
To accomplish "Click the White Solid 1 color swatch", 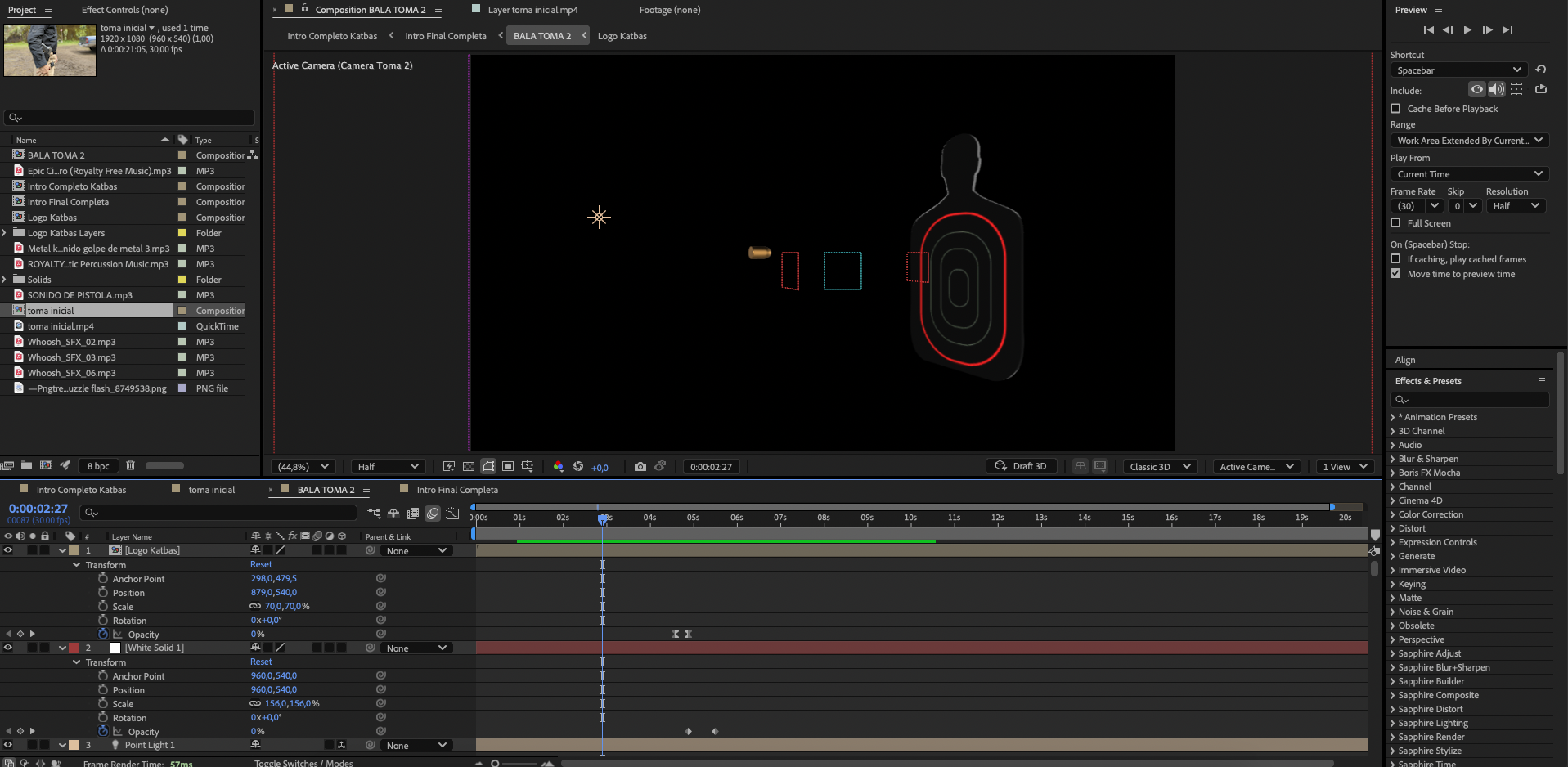I will (x=115, y=648).
